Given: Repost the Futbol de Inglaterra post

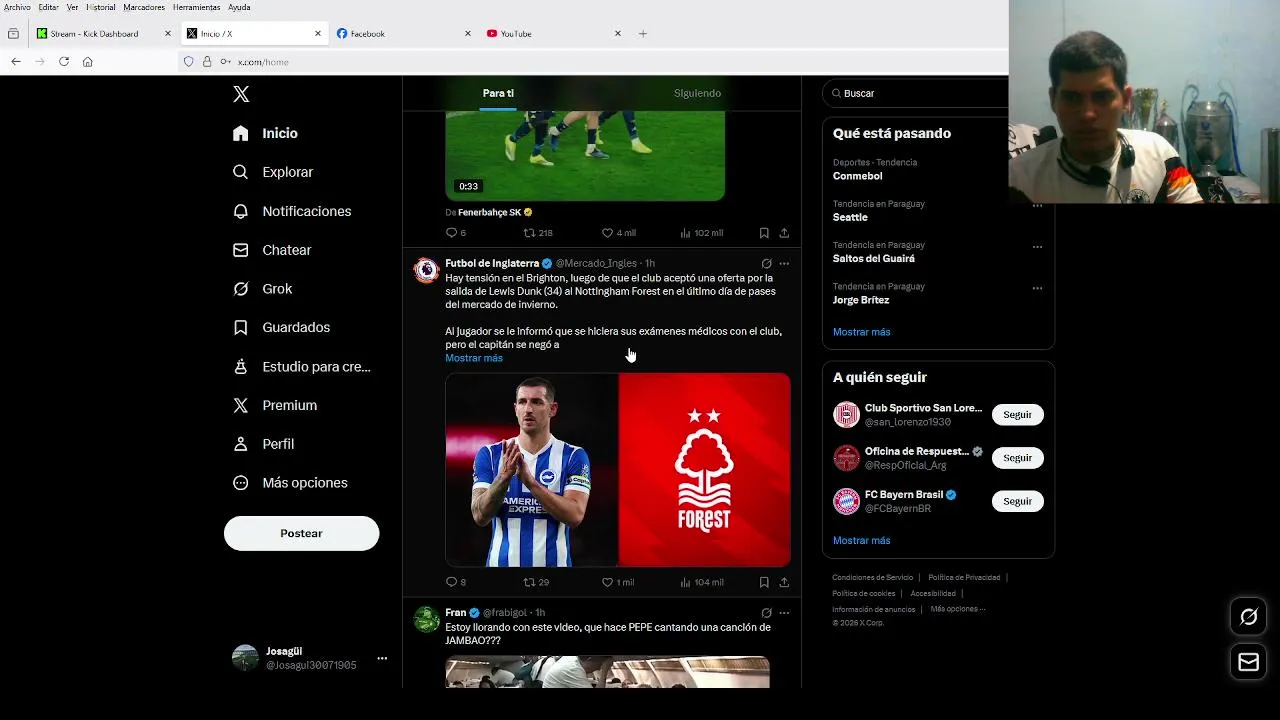Looking at the screenshot, I should 536,582.
